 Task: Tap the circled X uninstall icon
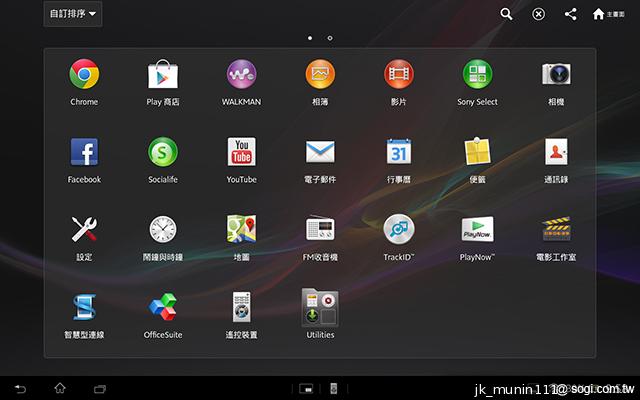(x=539, y=14)
